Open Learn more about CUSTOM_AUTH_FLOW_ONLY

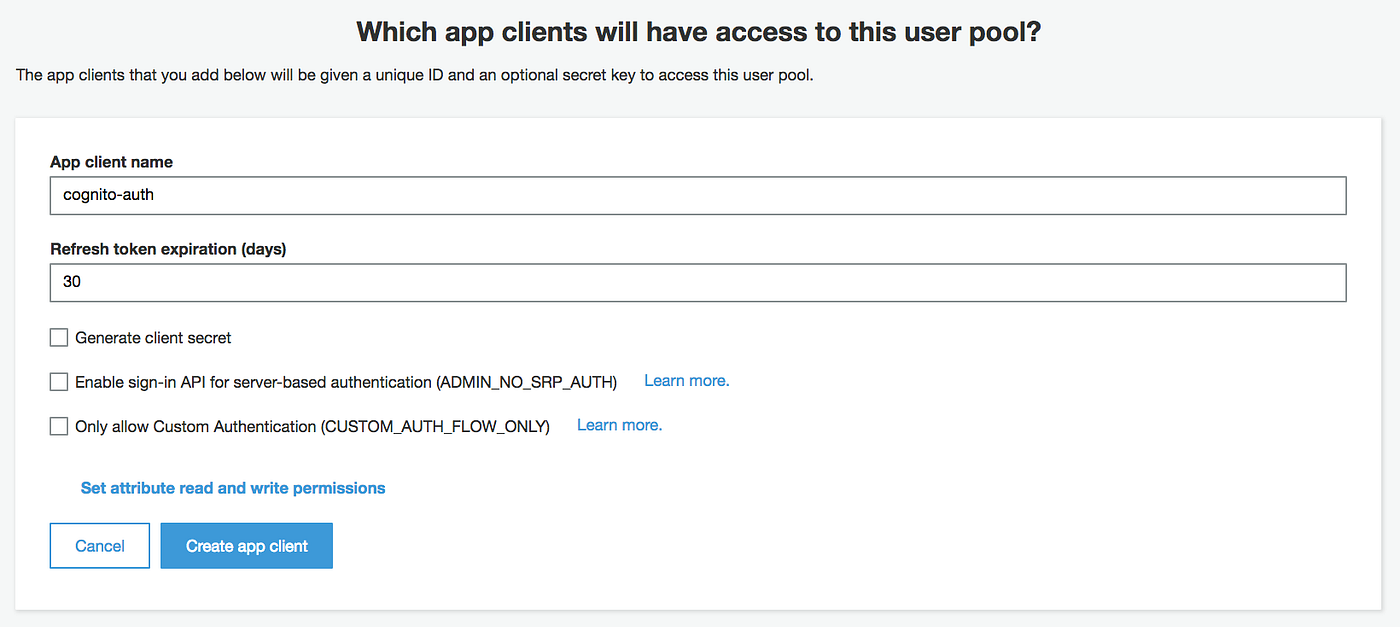(618, 424)
